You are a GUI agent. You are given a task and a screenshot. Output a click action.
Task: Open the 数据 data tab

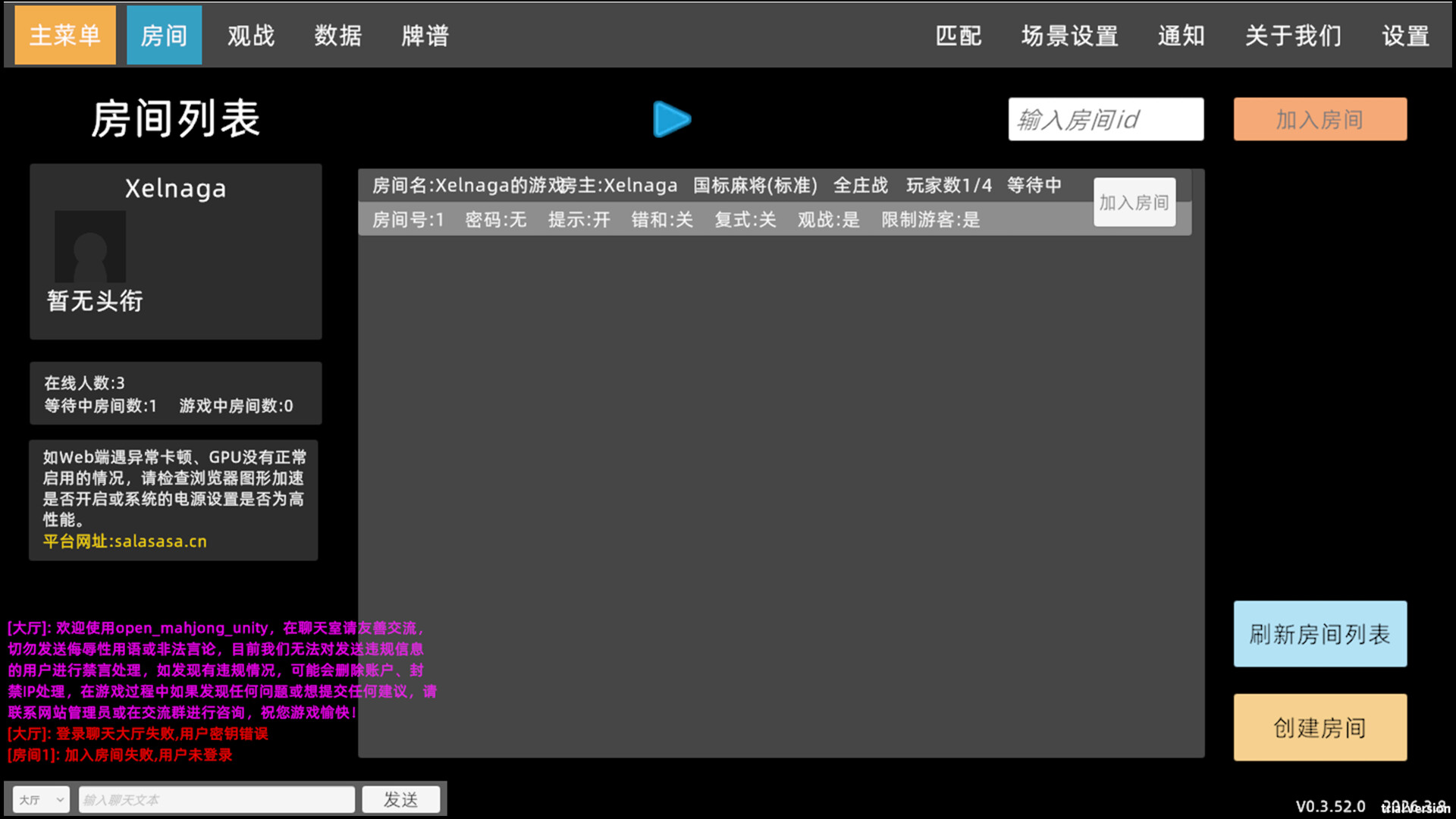coord(338,35)
